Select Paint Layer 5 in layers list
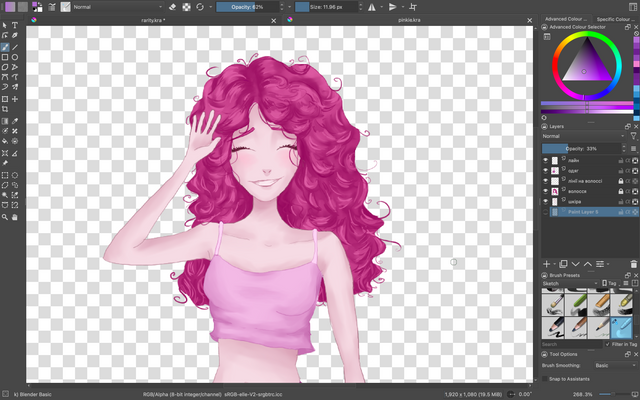The image size is (640, 400). (x=585, y=212)
